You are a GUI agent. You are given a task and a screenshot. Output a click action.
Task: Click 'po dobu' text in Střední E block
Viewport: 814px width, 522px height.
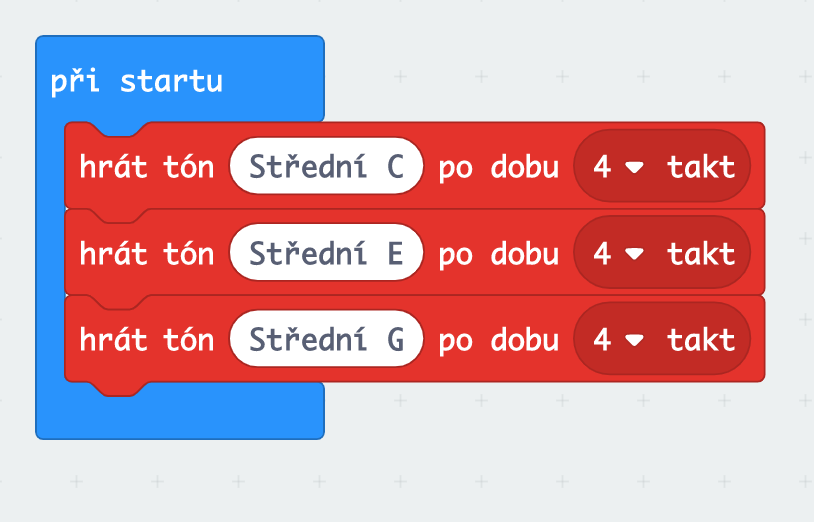498,254
